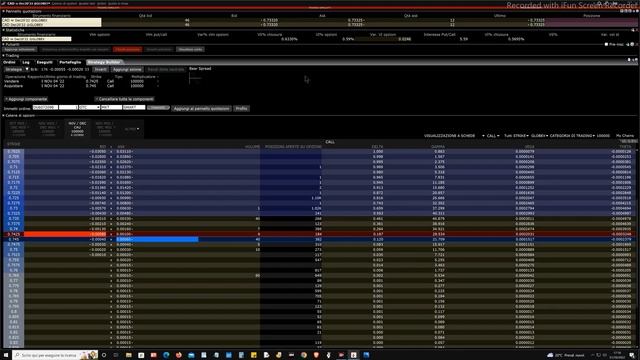Open VISUALIZZAZIONE A SCHEDE dropdown
The width and height of the screenshot is (640, 360).
click(x=454, y=136)
